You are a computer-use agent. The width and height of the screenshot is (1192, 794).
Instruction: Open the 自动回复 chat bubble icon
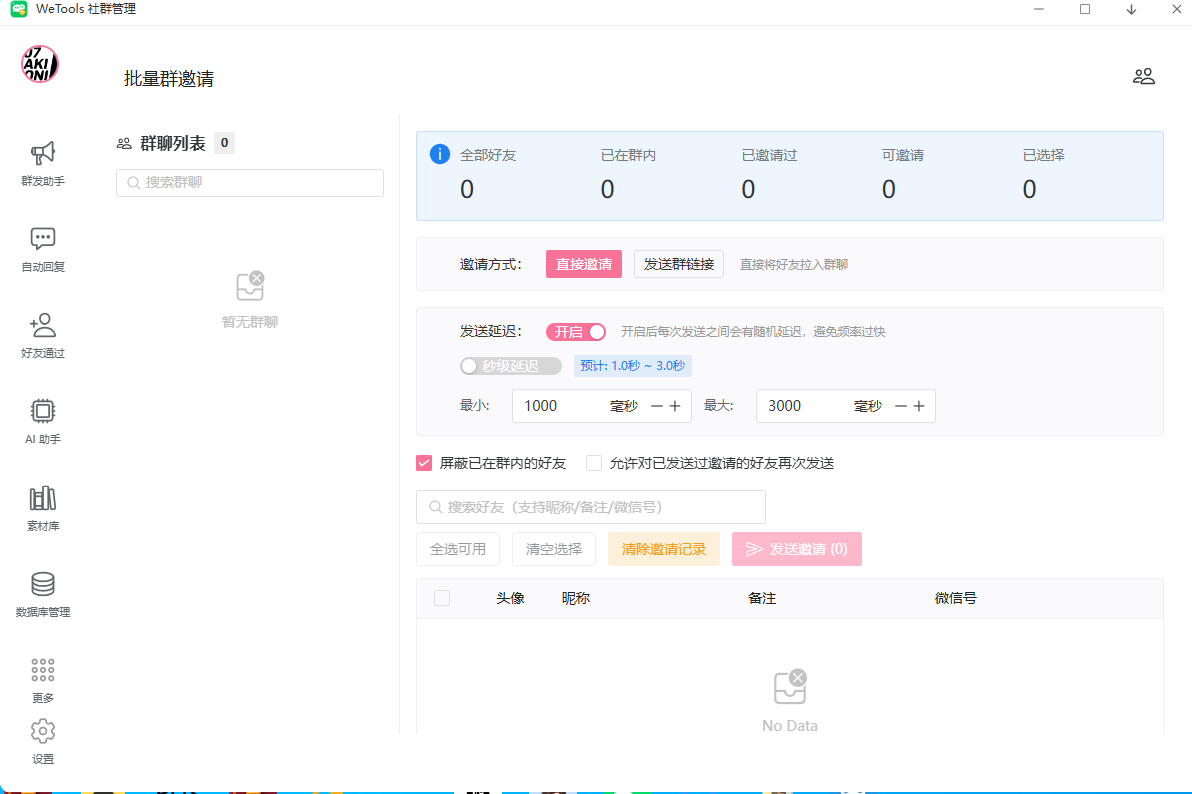(x=43, y=239)
